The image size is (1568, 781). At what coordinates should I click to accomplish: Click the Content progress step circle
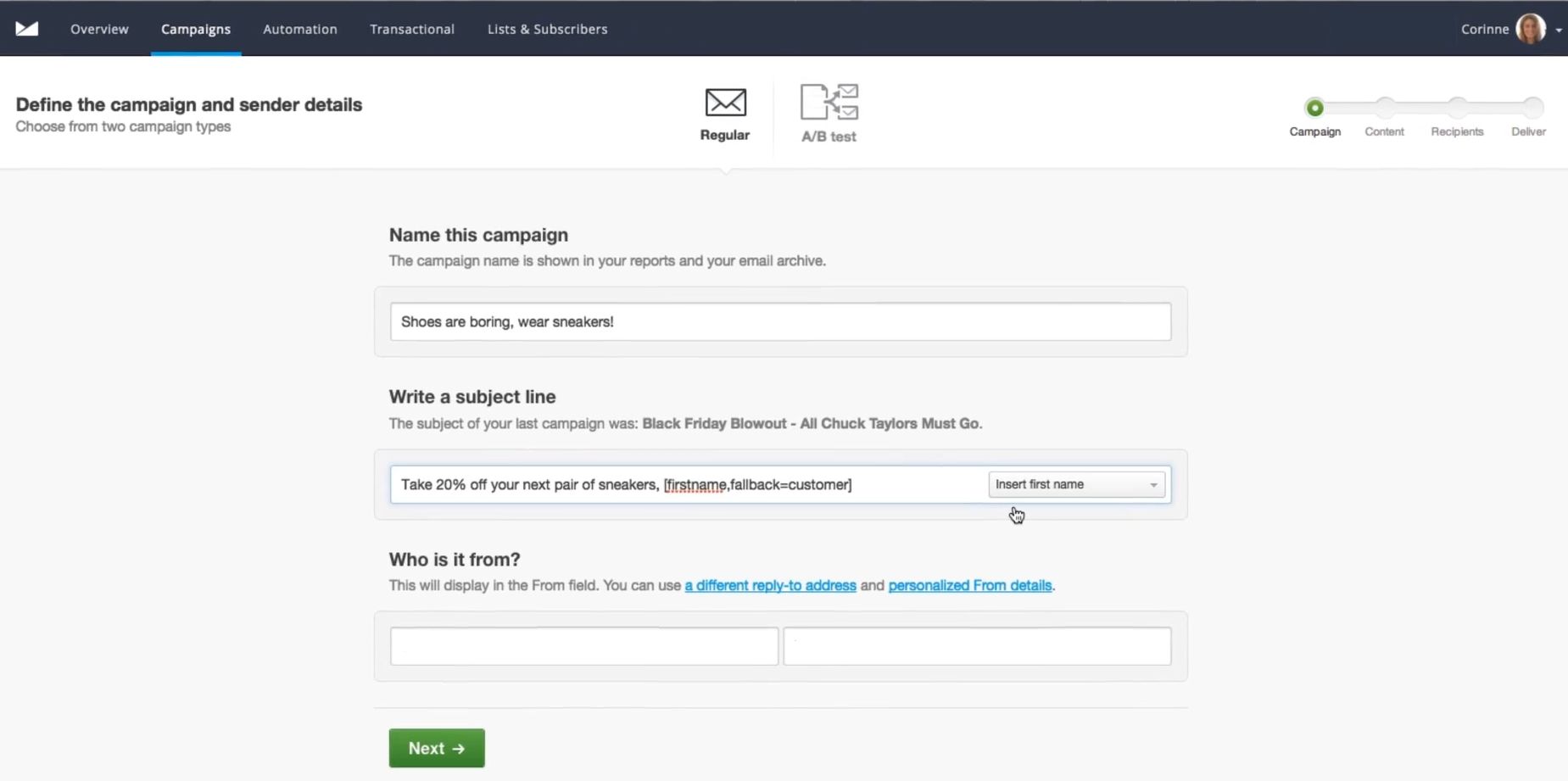click(x=1386, y=106)
